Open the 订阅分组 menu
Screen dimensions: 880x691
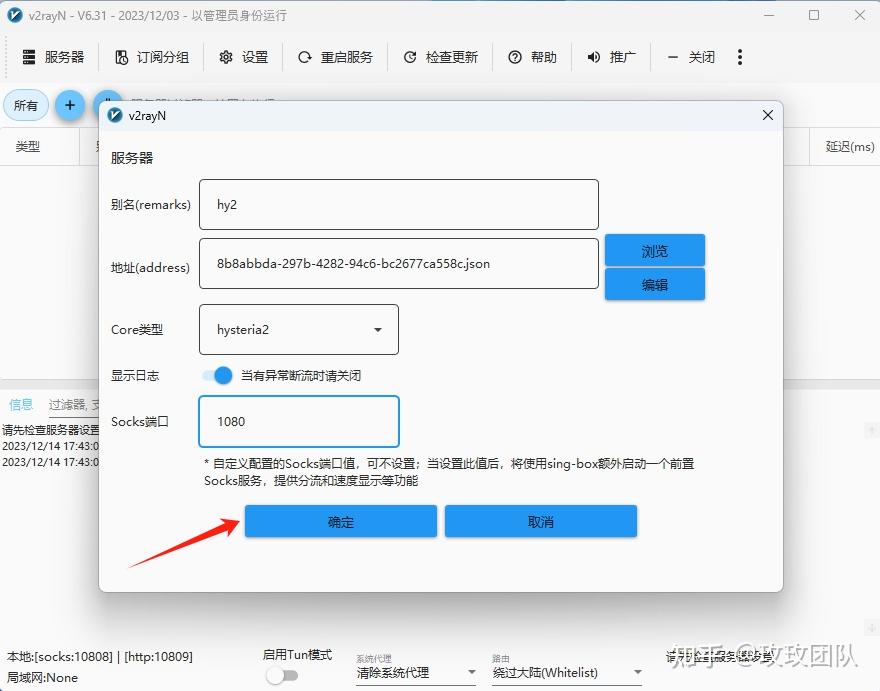tap(152, 57)
